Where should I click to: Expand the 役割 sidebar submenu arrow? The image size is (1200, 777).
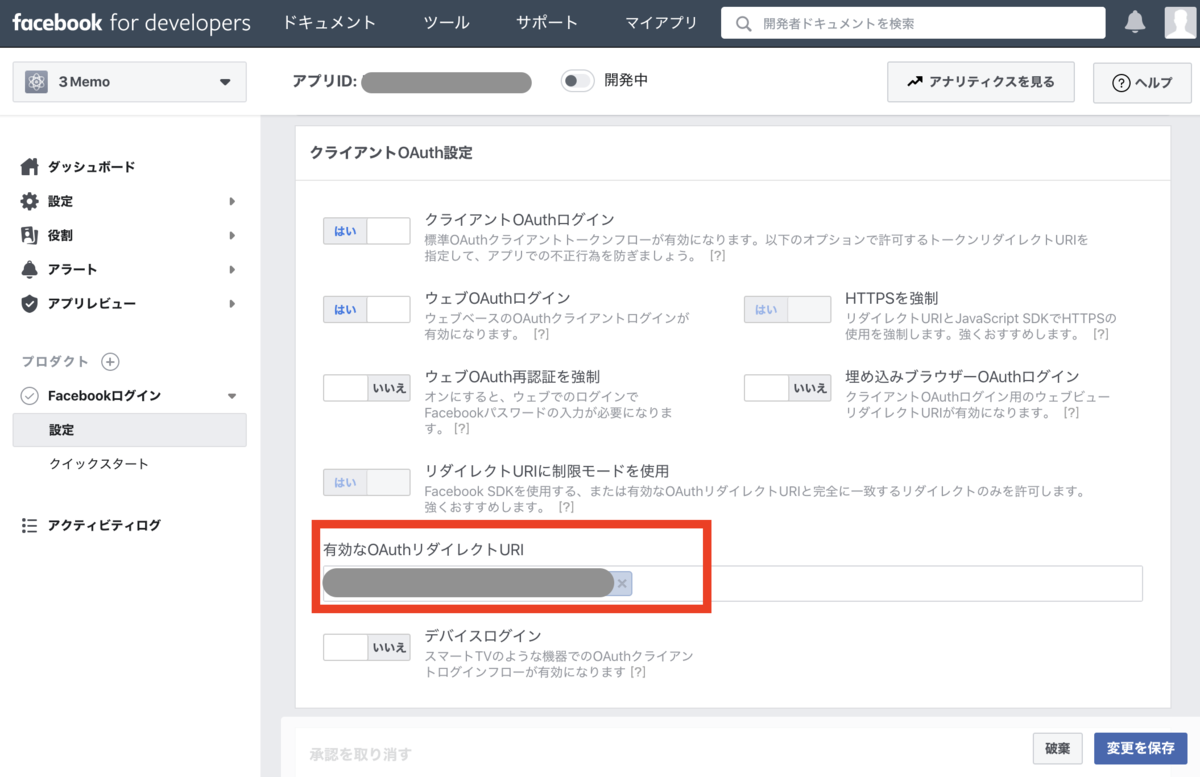pos(232,235)
